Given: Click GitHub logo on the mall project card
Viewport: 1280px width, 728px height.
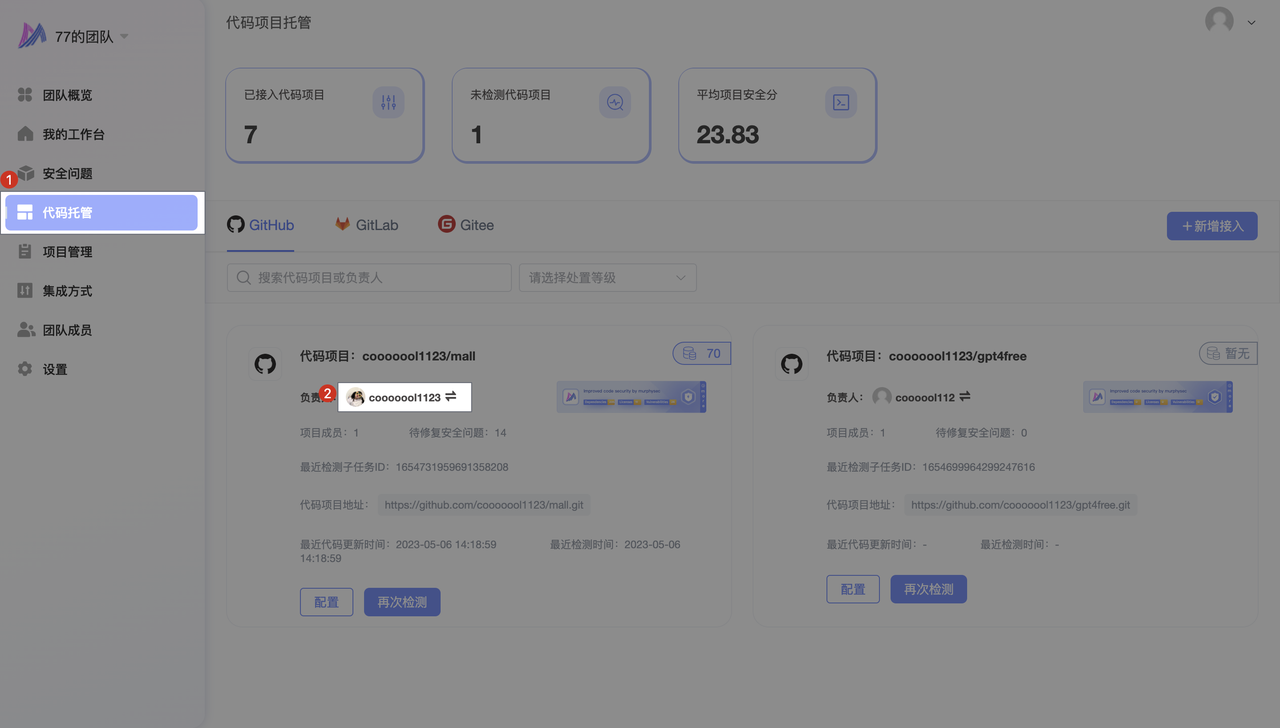Looking at the screenshot, I should pos(265,364).
